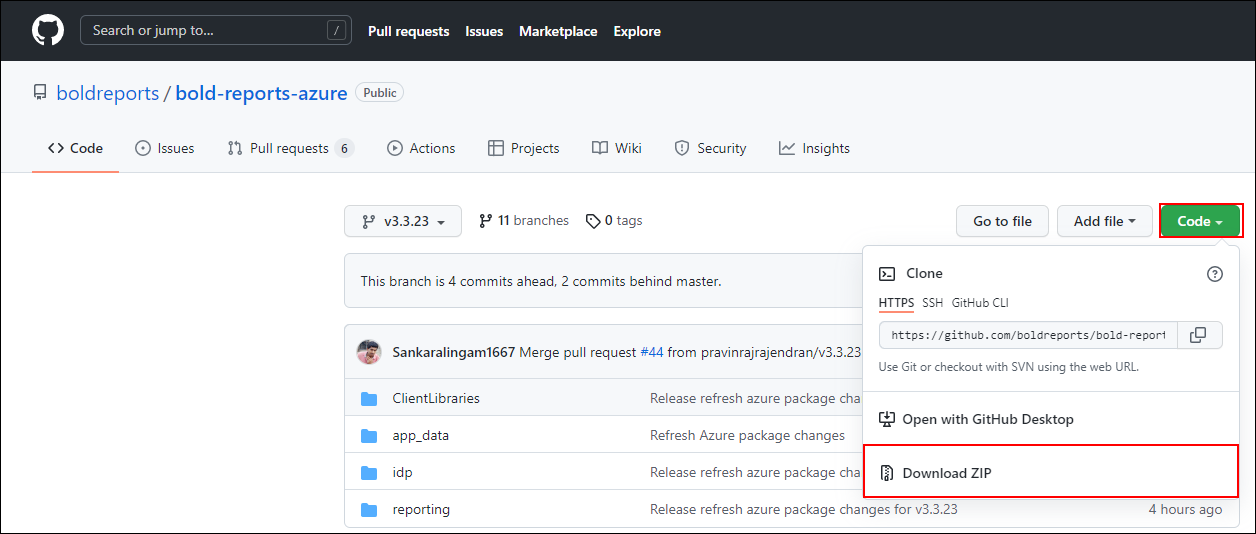The height and width of the screenshot is (534, 1256).
Task: Select the Code tab
Action: (75, 148)
